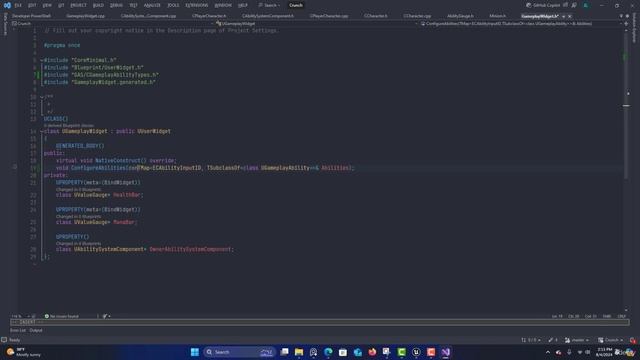Click the TABS indentation indicator
The height and width of the screenshot is (360, 640).
(607, 316)
